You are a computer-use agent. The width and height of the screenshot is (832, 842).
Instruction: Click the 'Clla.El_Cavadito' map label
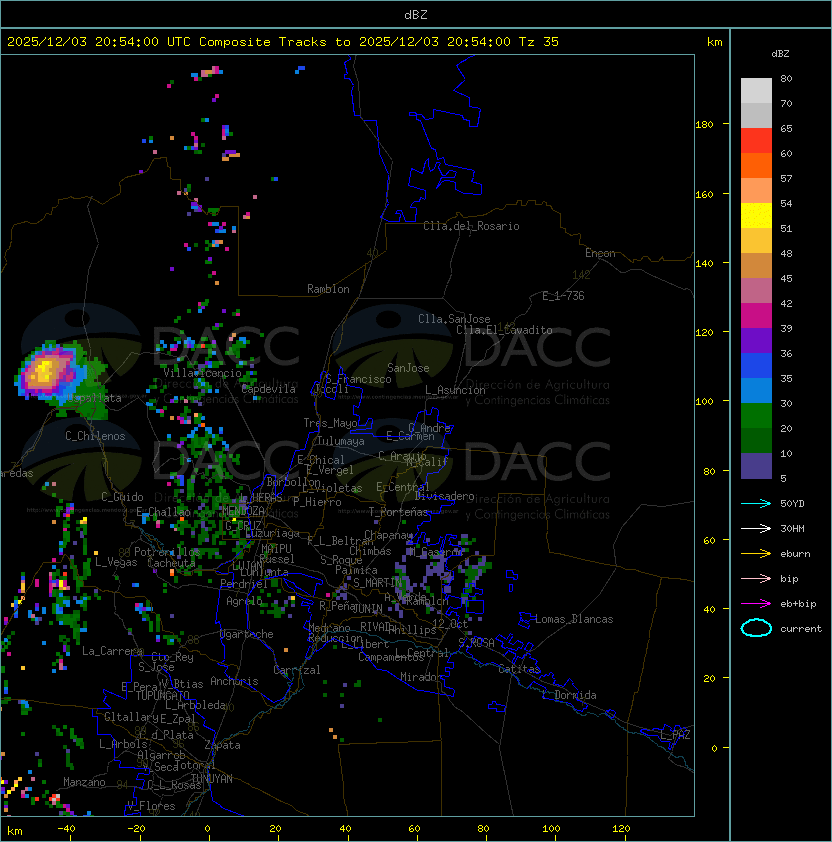[x=504, y=330]
